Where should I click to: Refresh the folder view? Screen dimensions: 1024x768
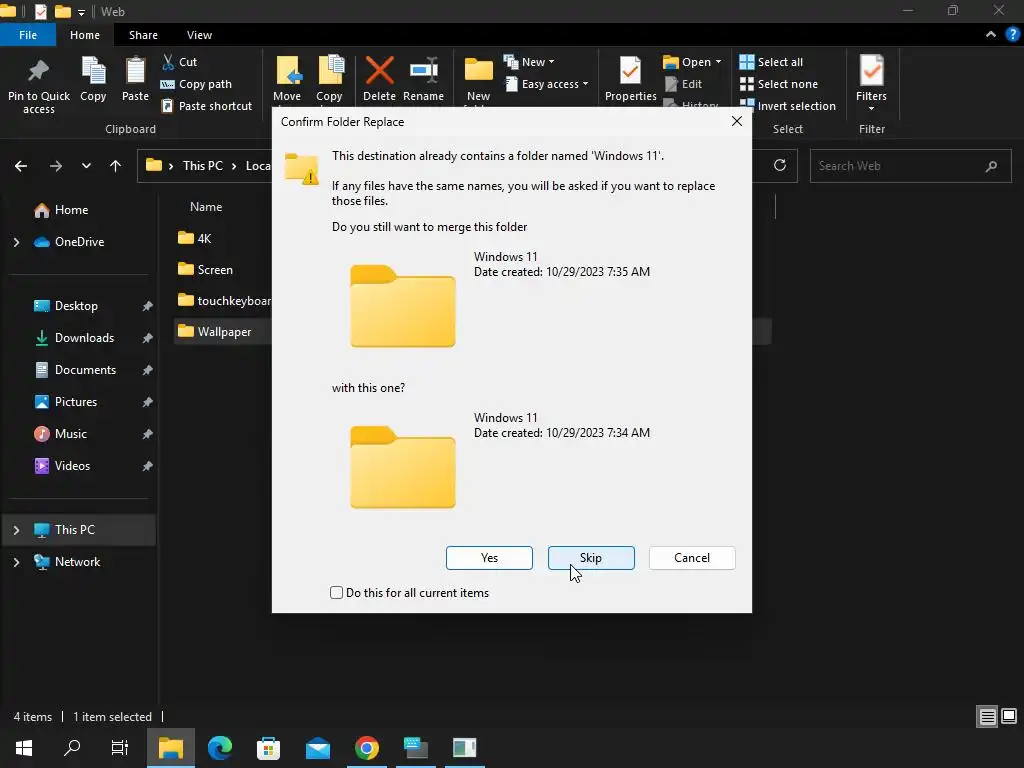coord(780,165)
